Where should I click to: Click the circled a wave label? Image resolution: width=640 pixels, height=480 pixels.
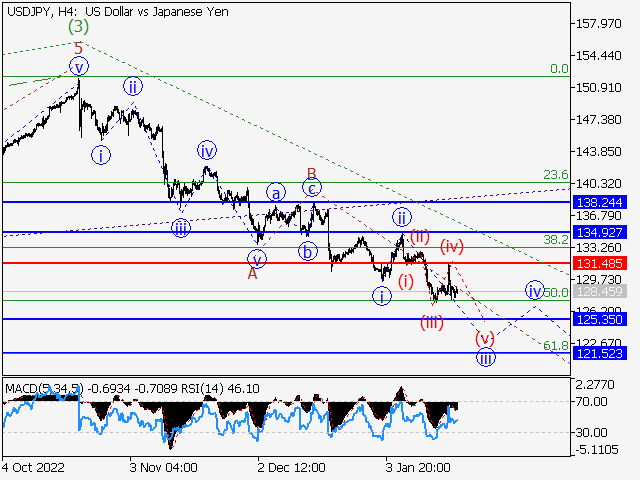[276, 192]
